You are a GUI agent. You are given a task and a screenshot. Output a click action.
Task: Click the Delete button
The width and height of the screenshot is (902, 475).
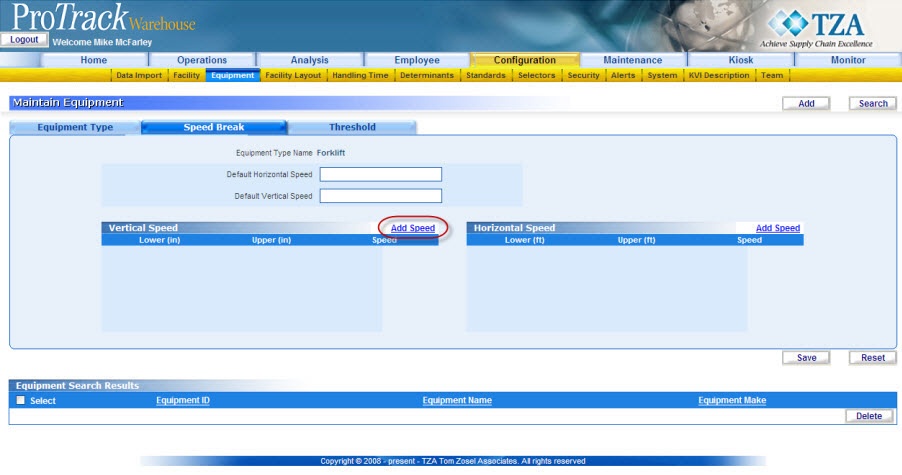coord(869,416)
